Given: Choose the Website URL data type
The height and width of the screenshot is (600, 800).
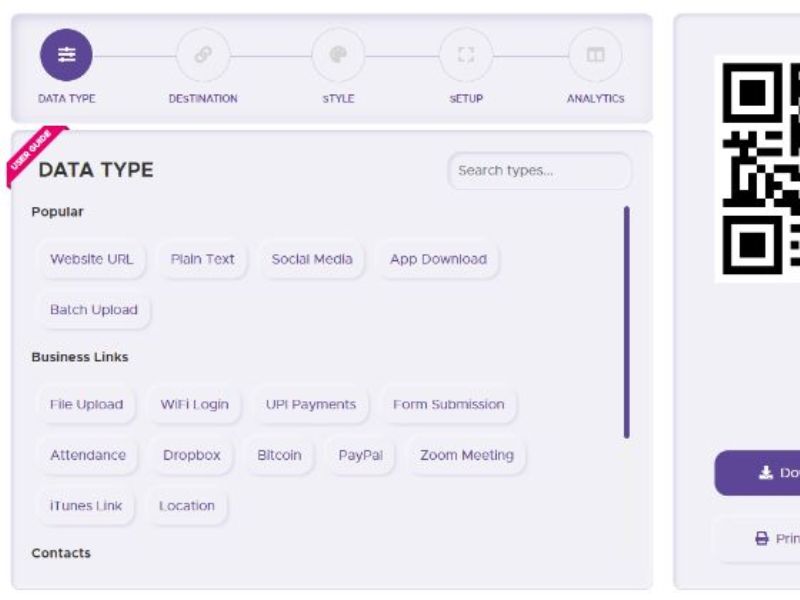Looking at the screenshot, I should [91, 259].
